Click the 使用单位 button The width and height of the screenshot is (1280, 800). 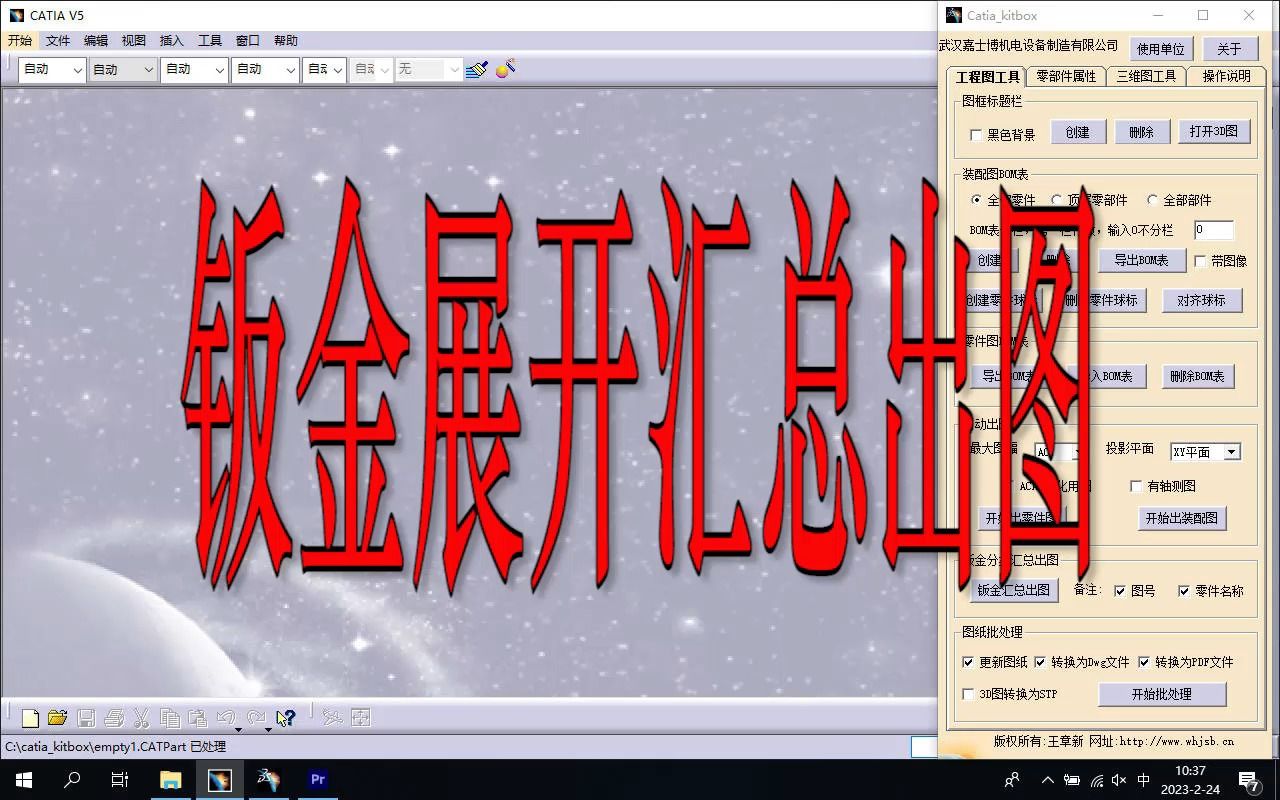click(1161, 48)
